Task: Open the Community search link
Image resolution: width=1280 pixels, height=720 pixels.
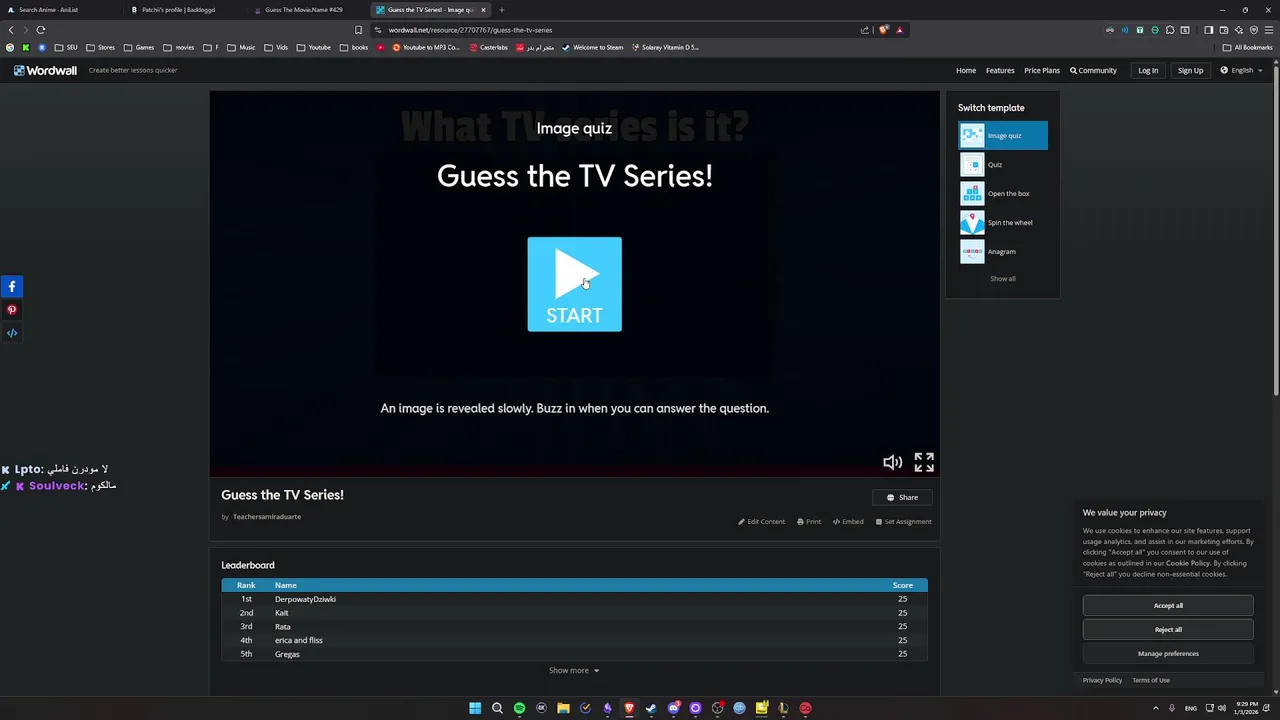Action: tap(1093, 70)
